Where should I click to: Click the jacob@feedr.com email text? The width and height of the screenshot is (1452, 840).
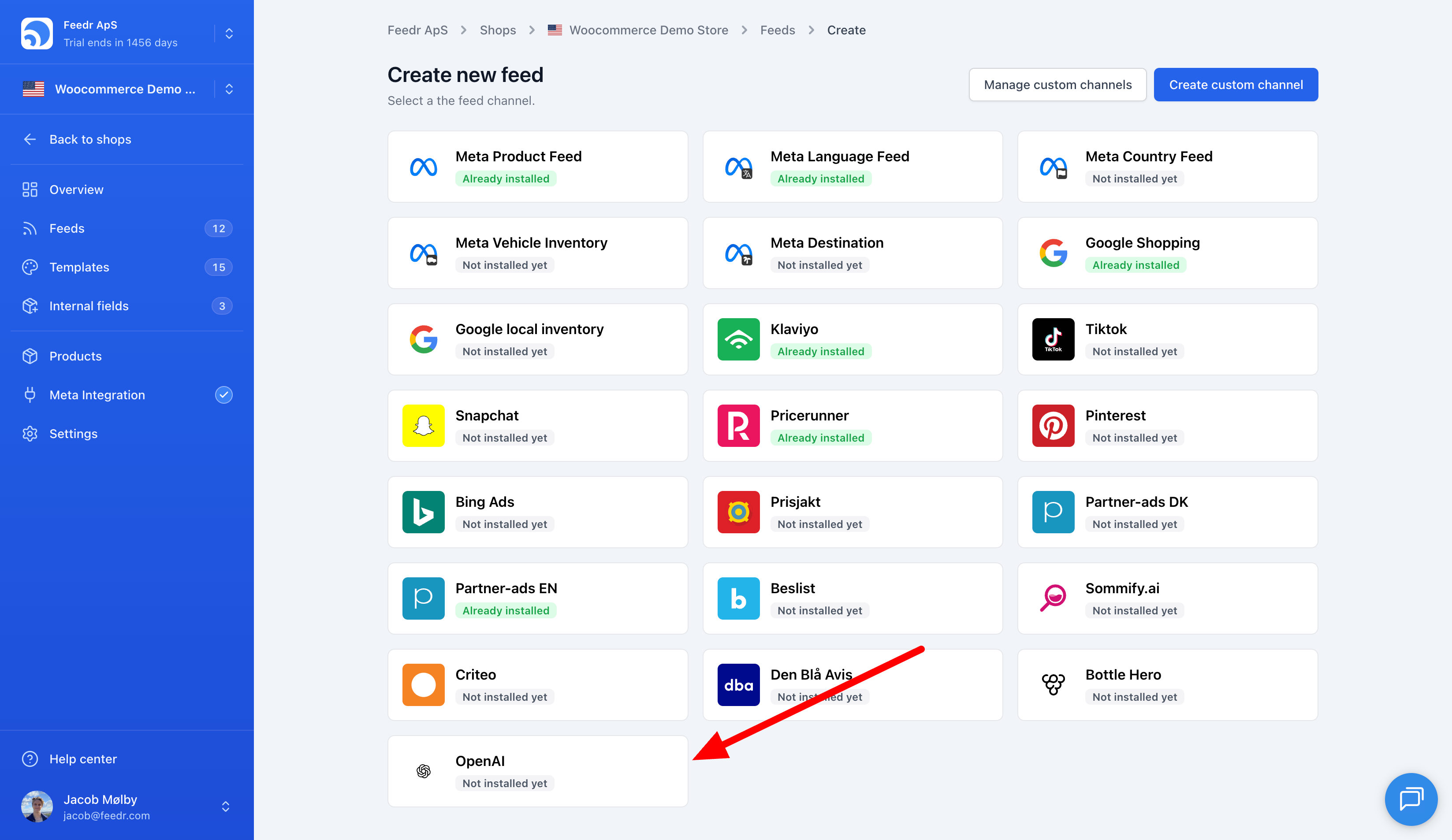107,815
